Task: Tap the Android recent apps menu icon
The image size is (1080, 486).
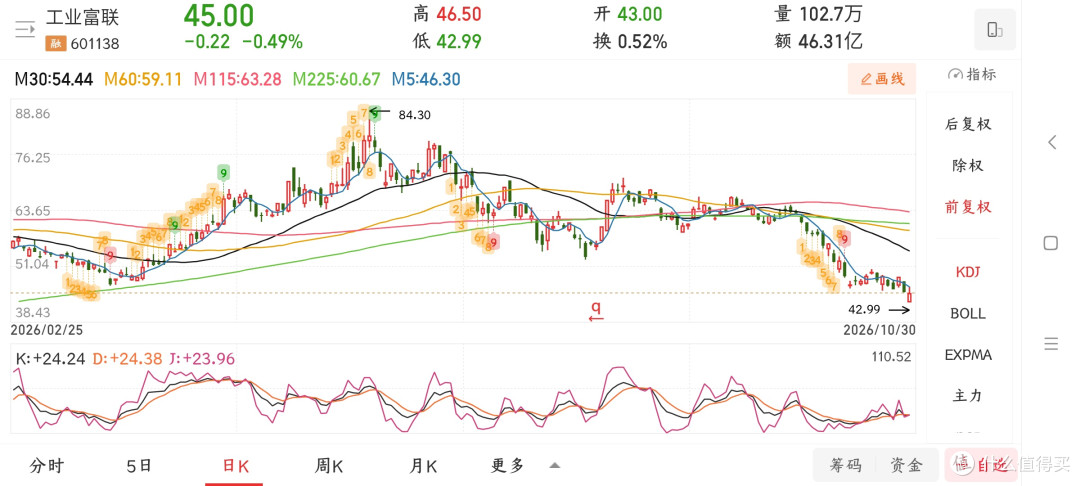Action: (x=1051, y=344)
